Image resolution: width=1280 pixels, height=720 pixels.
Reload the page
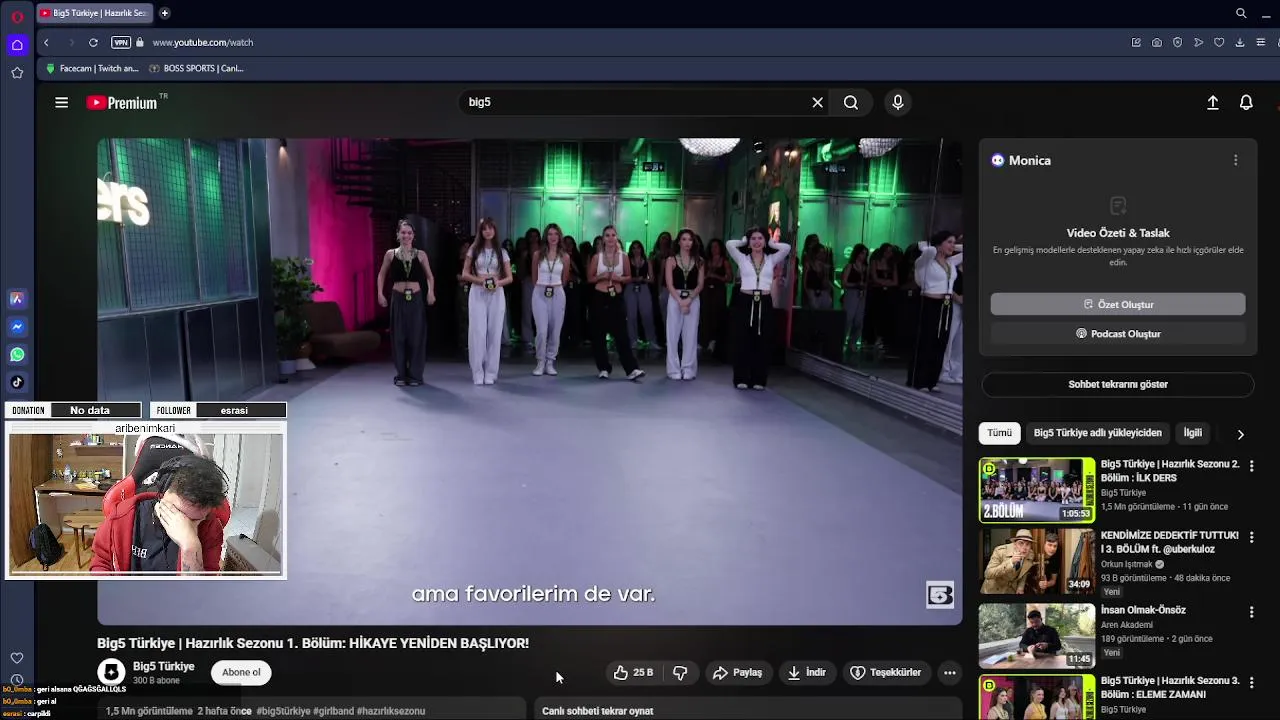[x=93, y=42]
